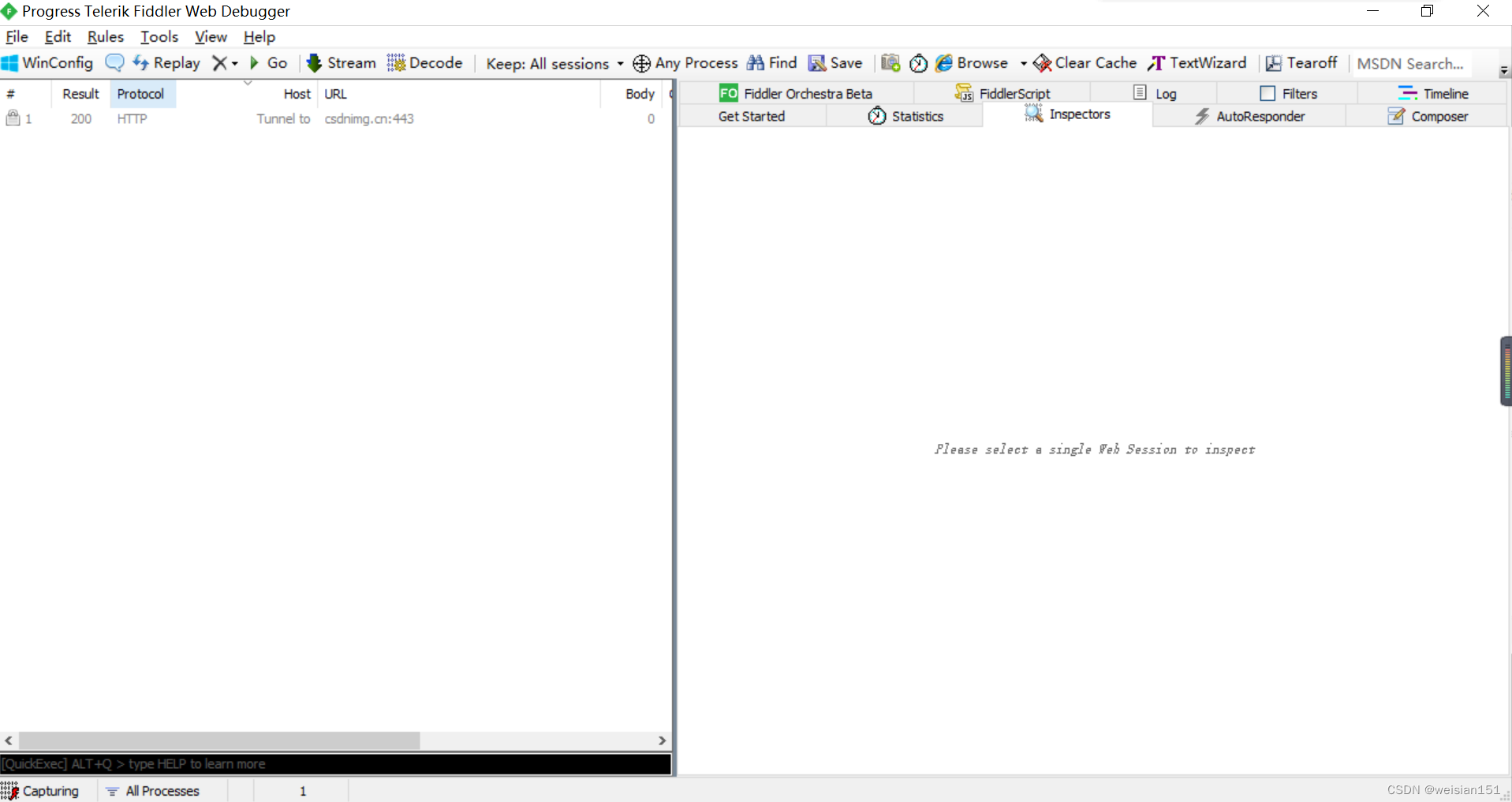The height and width of the screenshot is (802, 1512).
Task: Open the TextWizard tool
Action: point(1197,63)
